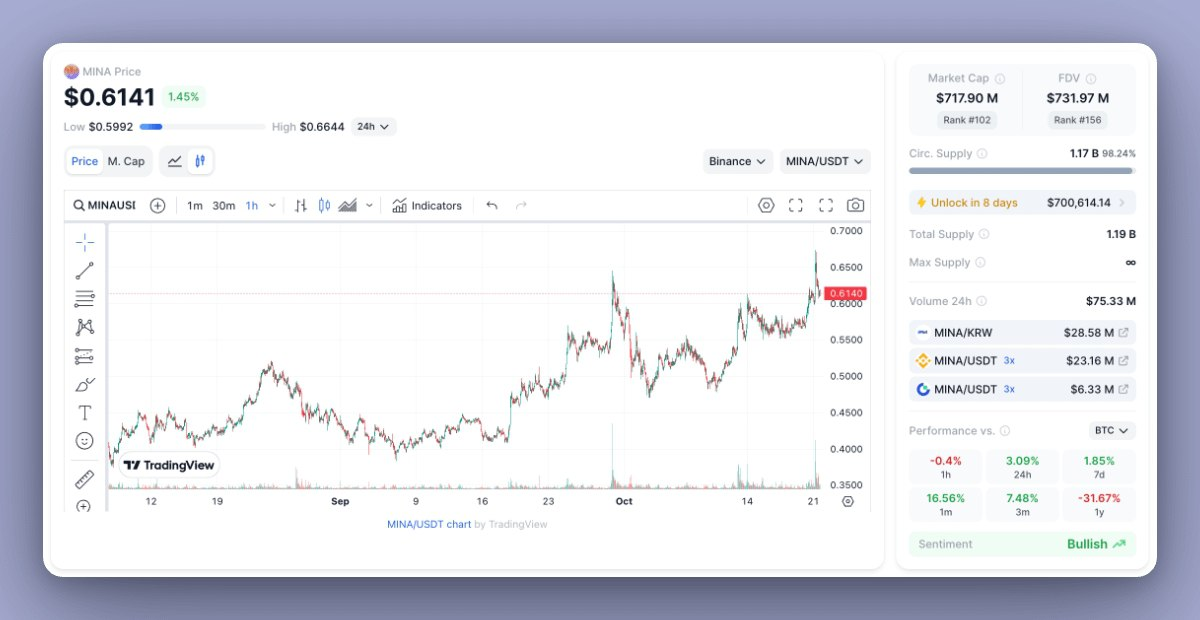Image resolution: width=1200 pixels, height=620 pixels.
Task: Select the brush drawing tool
Action: pos(85,384)
